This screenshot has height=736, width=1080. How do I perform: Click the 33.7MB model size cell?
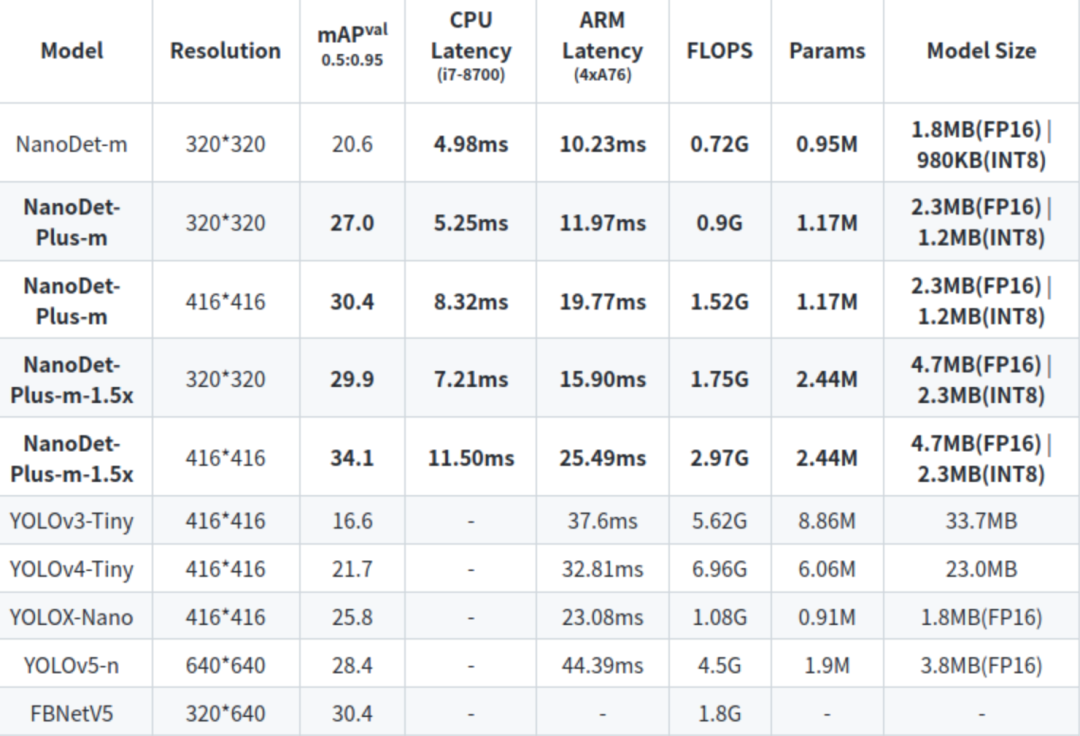pyautogui.click(x=981, y=521)
